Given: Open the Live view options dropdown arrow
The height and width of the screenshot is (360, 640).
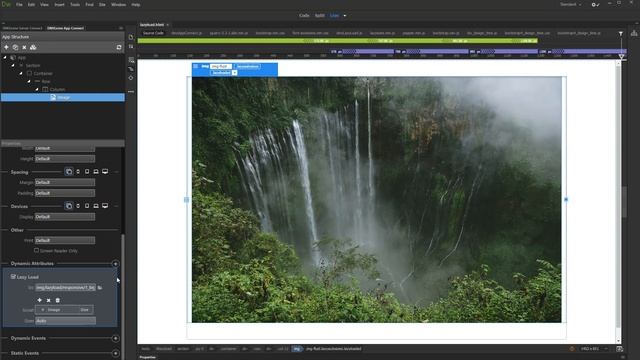Looking at the screenshot, I should pos(345,16).
